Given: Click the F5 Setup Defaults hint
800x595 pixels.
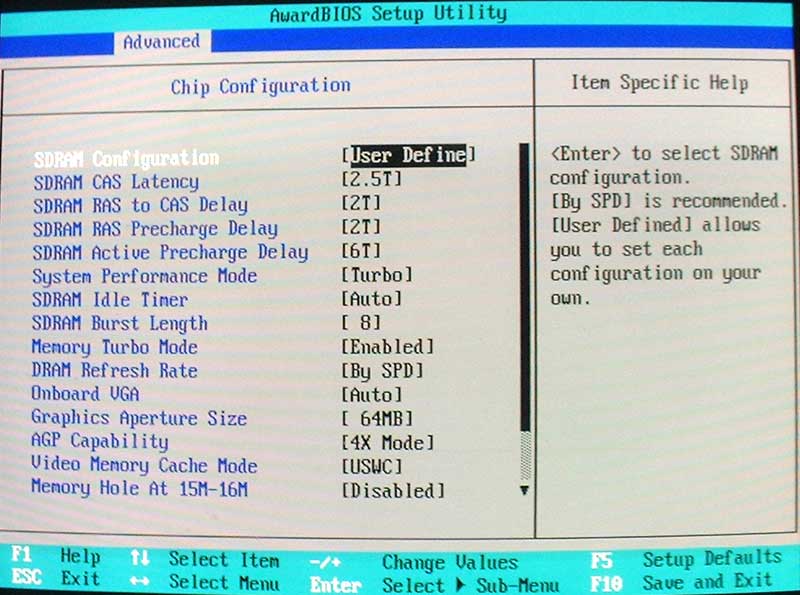Looking at the screenshot, I should (686, 559).
